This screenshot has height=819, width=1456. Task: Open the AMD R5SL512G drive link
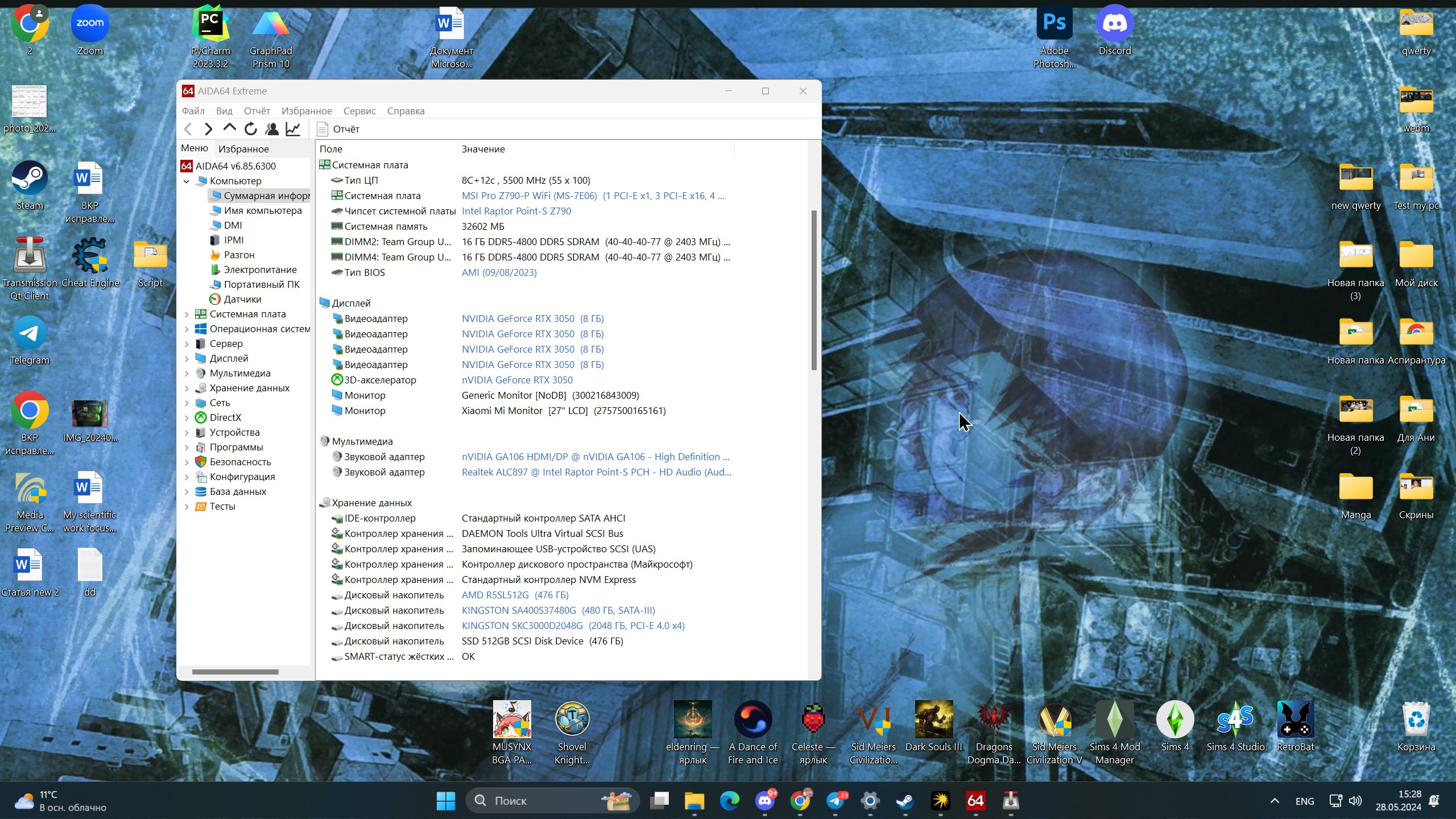515,595
